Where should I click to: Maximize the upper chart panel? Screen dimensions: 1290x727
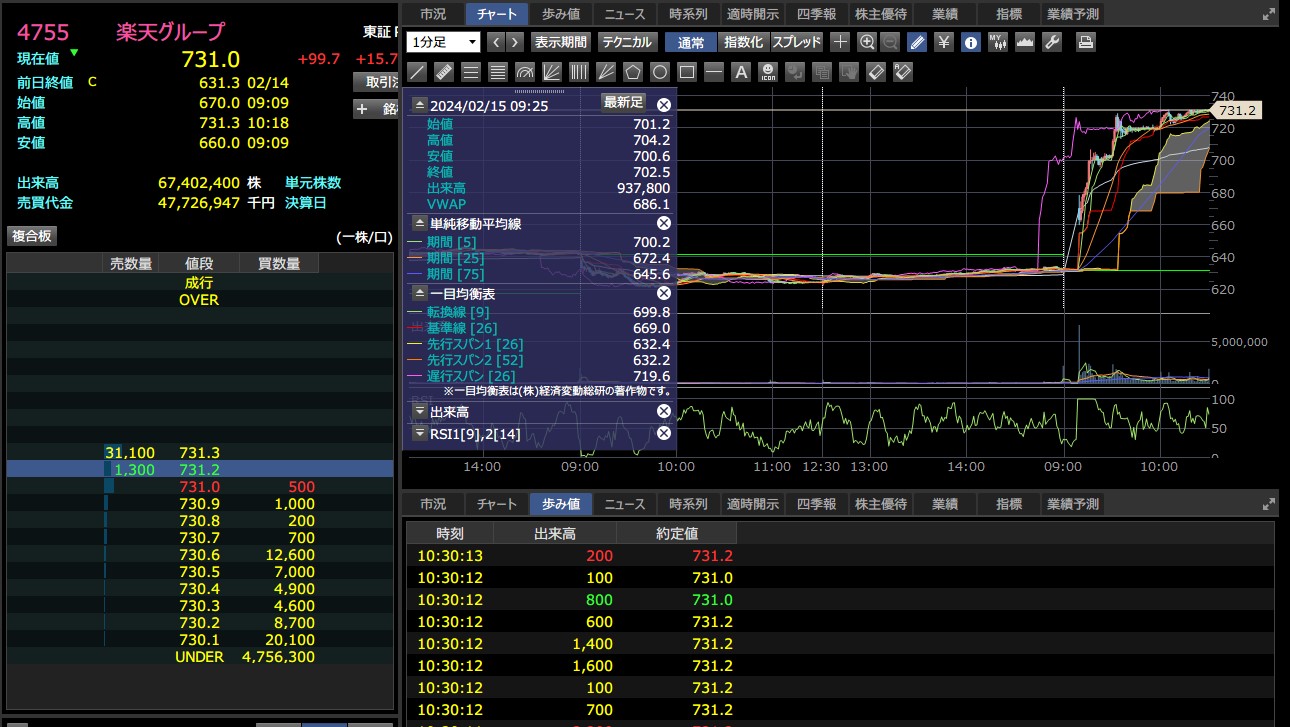pyautogui.click(x=1269, y=14)
